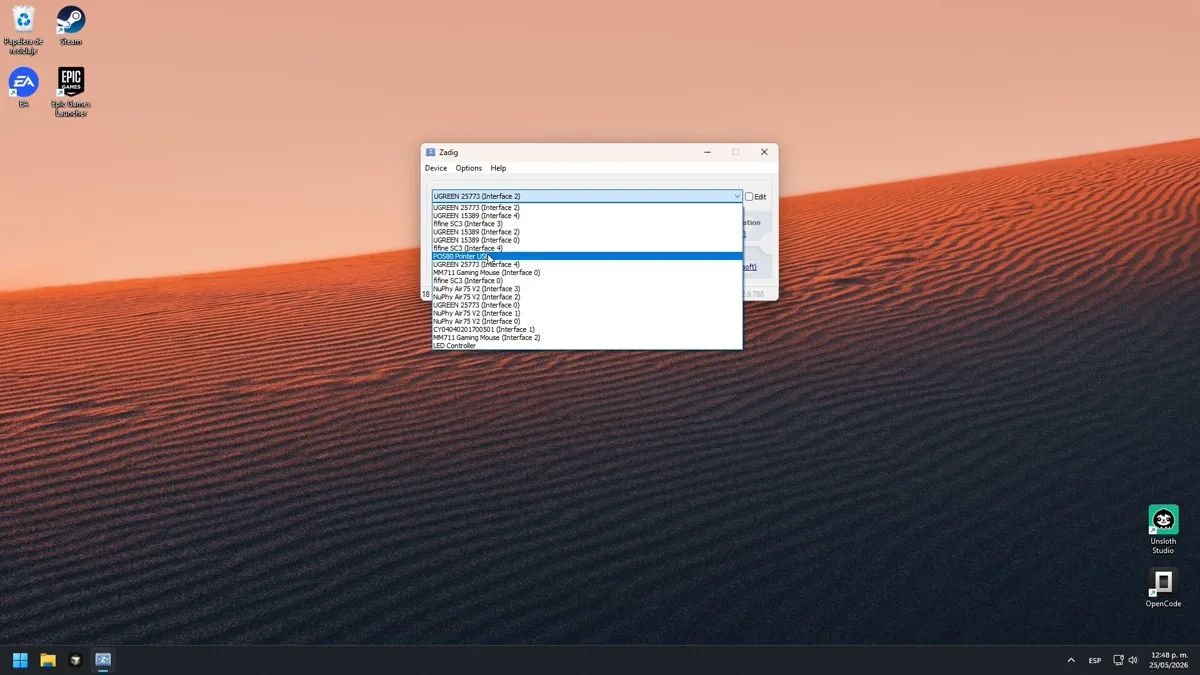
Task: Open File Explorer from the taskbar
Action: (47, 660)
